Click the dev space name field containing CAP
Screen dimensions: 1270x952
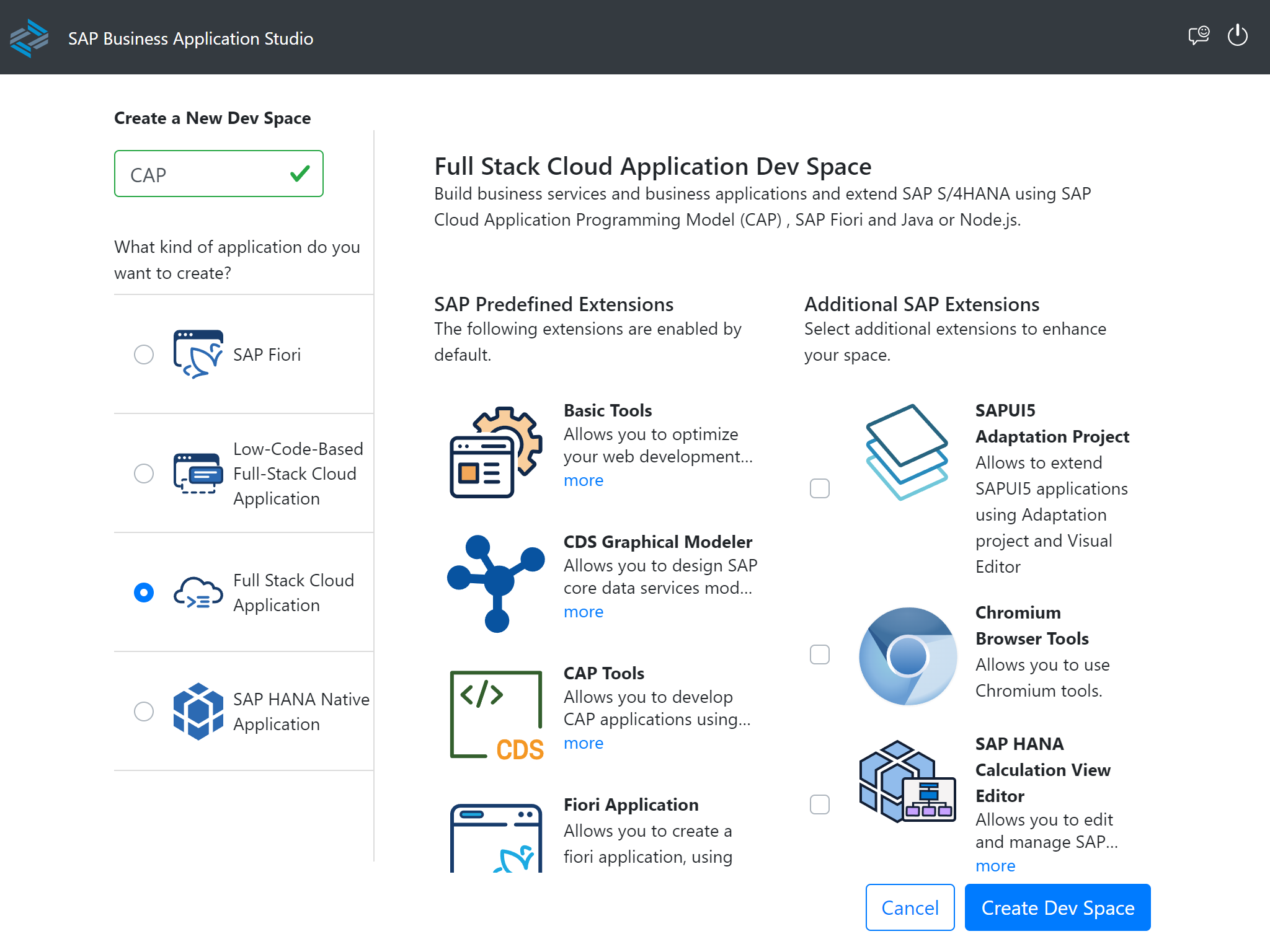[218, 174]
